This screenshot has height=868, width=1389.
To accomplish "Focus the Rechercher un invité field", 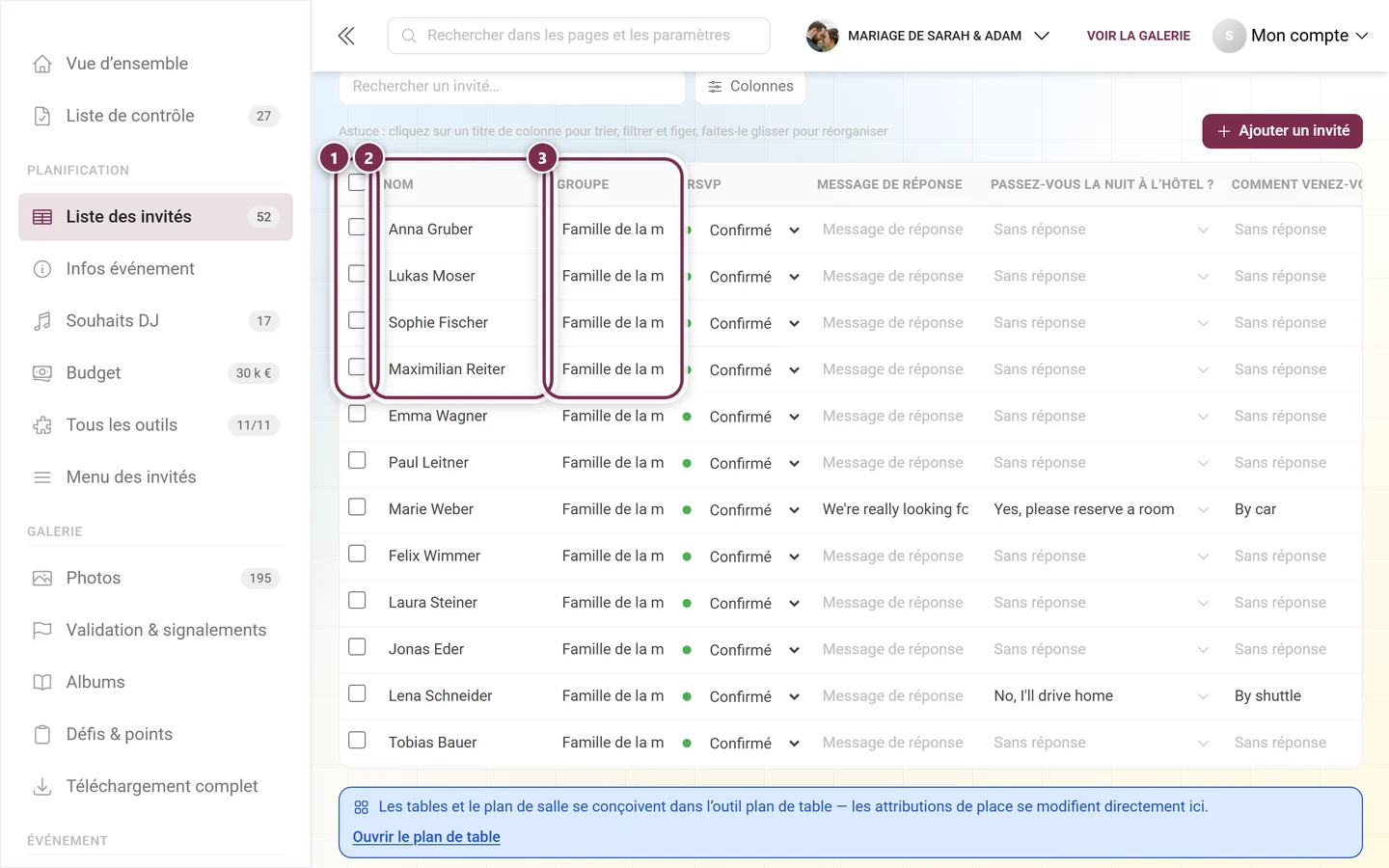I will click(x=512, y=86).
